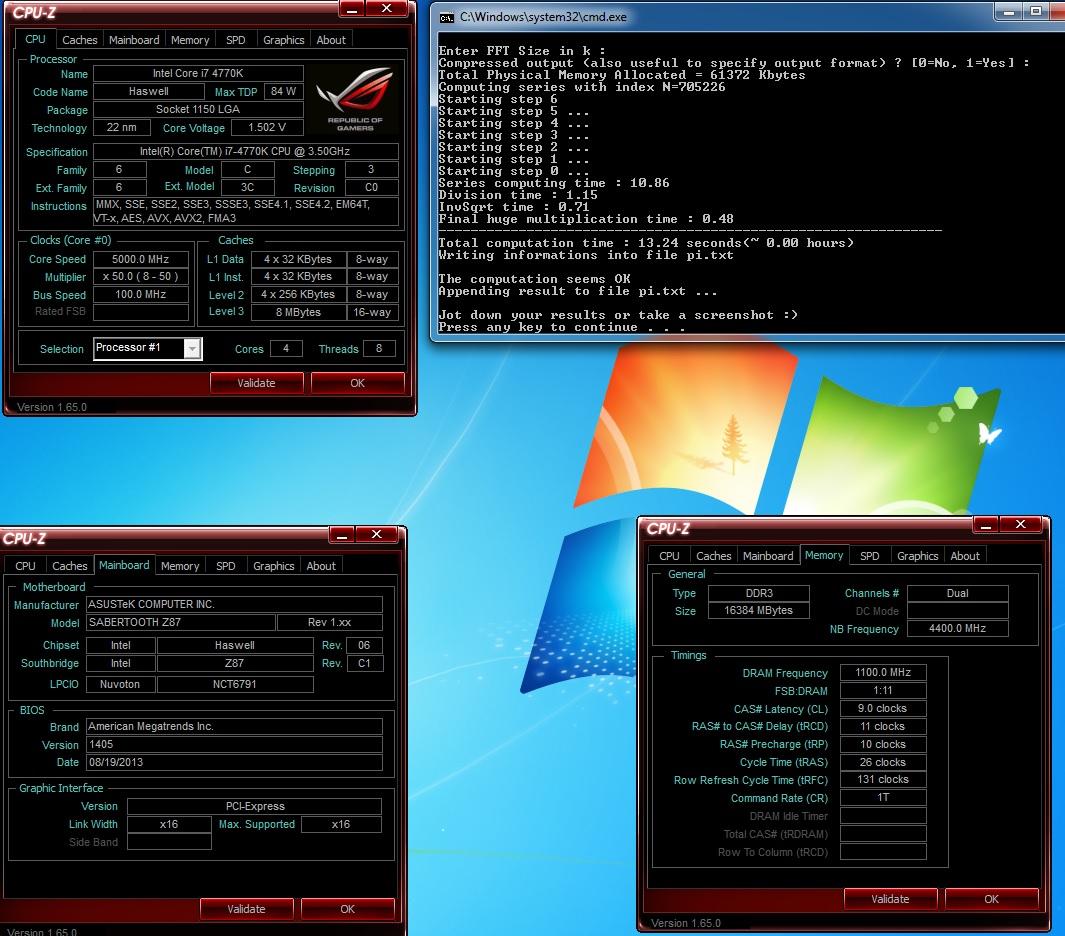Open SPD tab in Mainboard window
Image resolution: width=1065 pixels, height=936 pixels.
225,566
